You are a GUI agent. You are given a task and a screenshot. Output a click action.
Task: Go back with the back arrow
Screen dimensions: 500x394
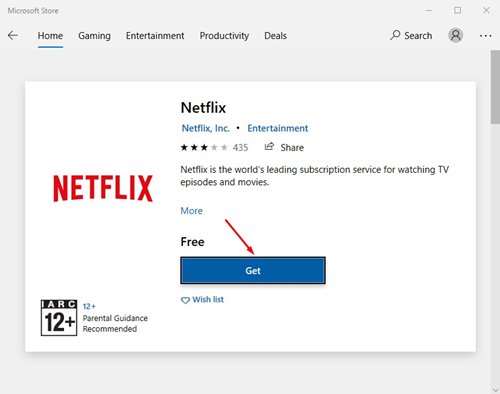tap(13, 35)
